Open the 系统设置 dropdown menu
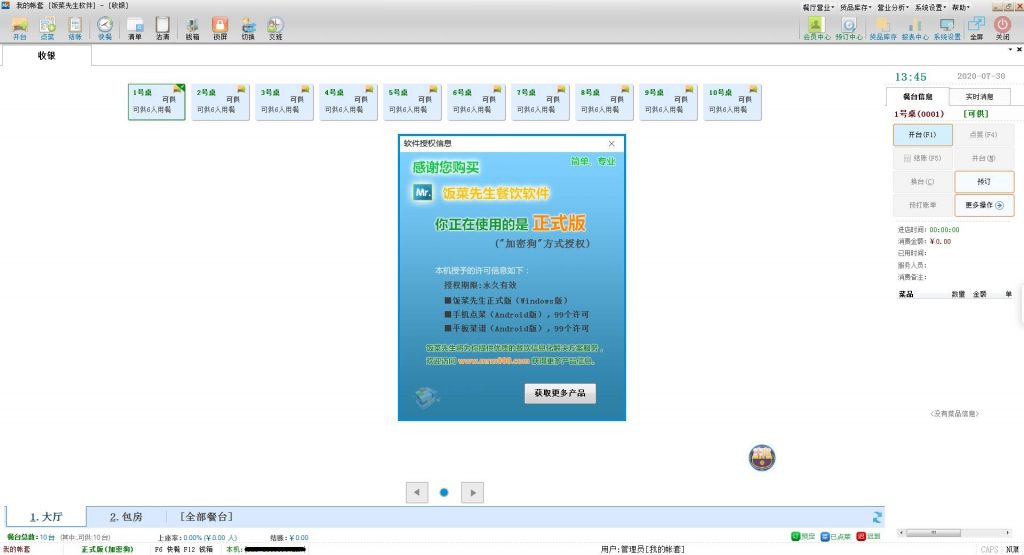The image size is (1024, 555). (x=931, y=7)
